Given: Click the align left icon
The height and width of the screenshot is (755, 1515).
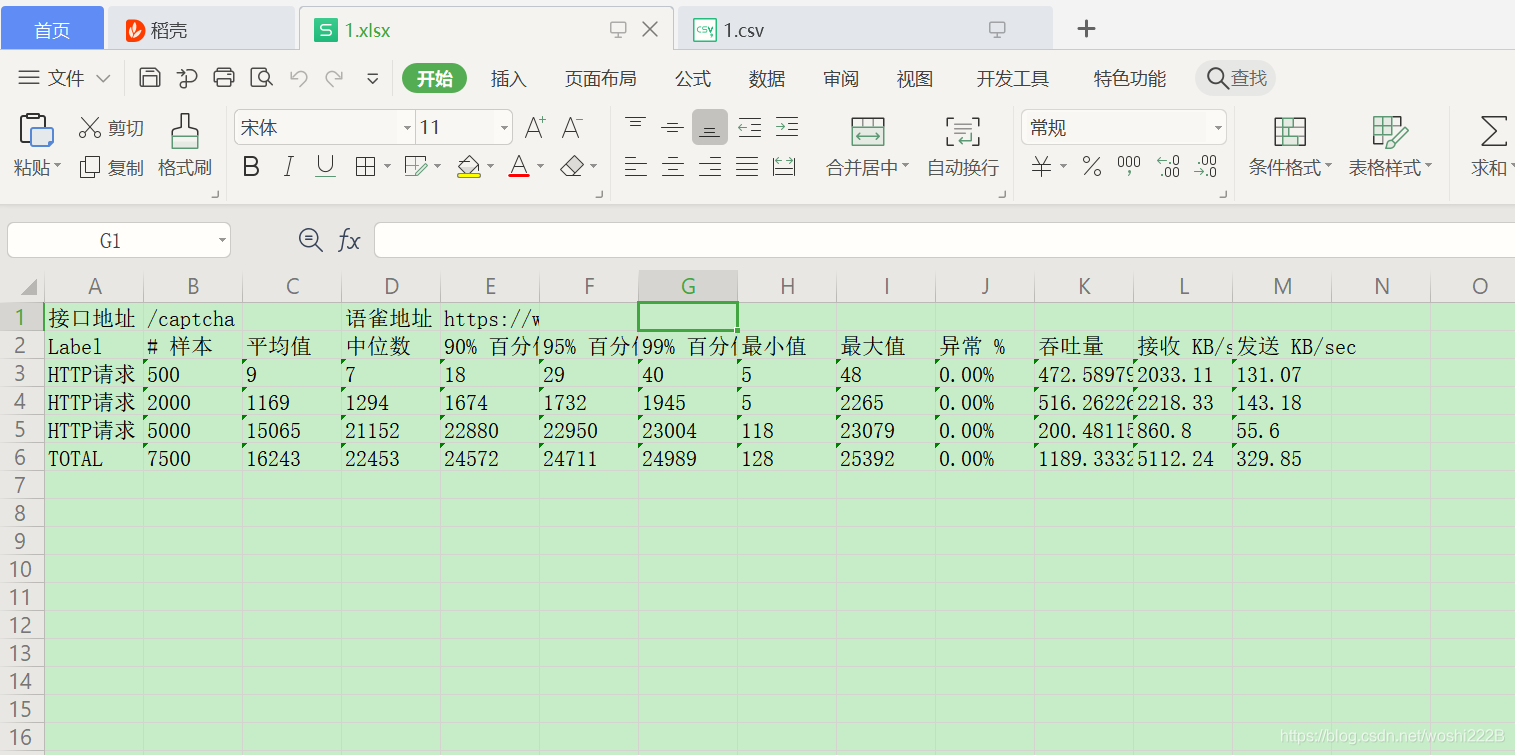Looking at the screenshot, I should 635,167.
